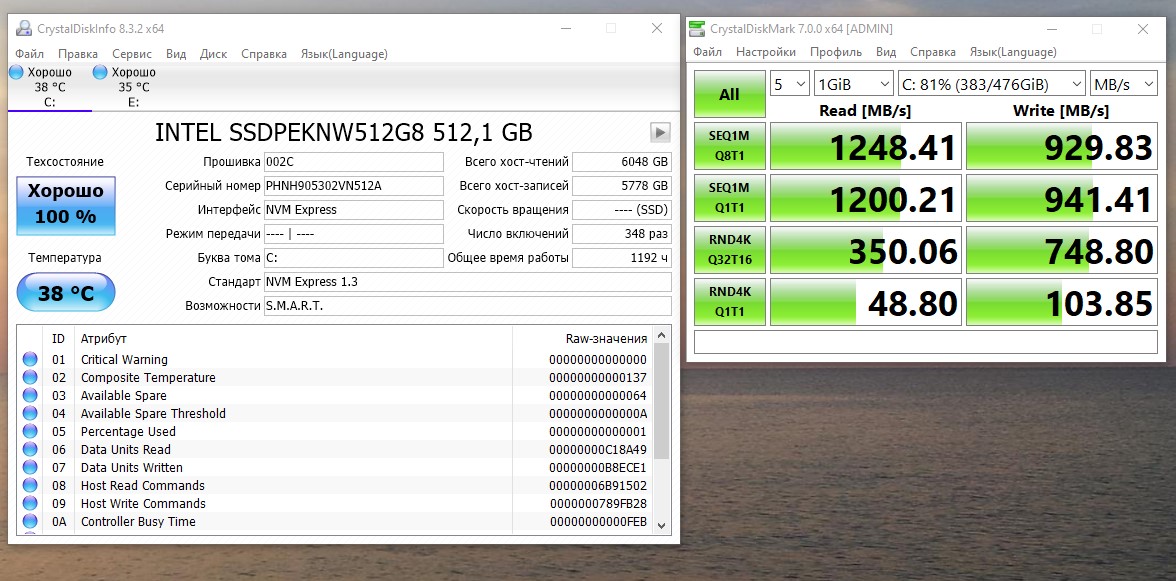This screenshot has height=581, width=1176.
Task: Open Справка menu in CrystalDiskInfo
Action: tap(264, 54)
